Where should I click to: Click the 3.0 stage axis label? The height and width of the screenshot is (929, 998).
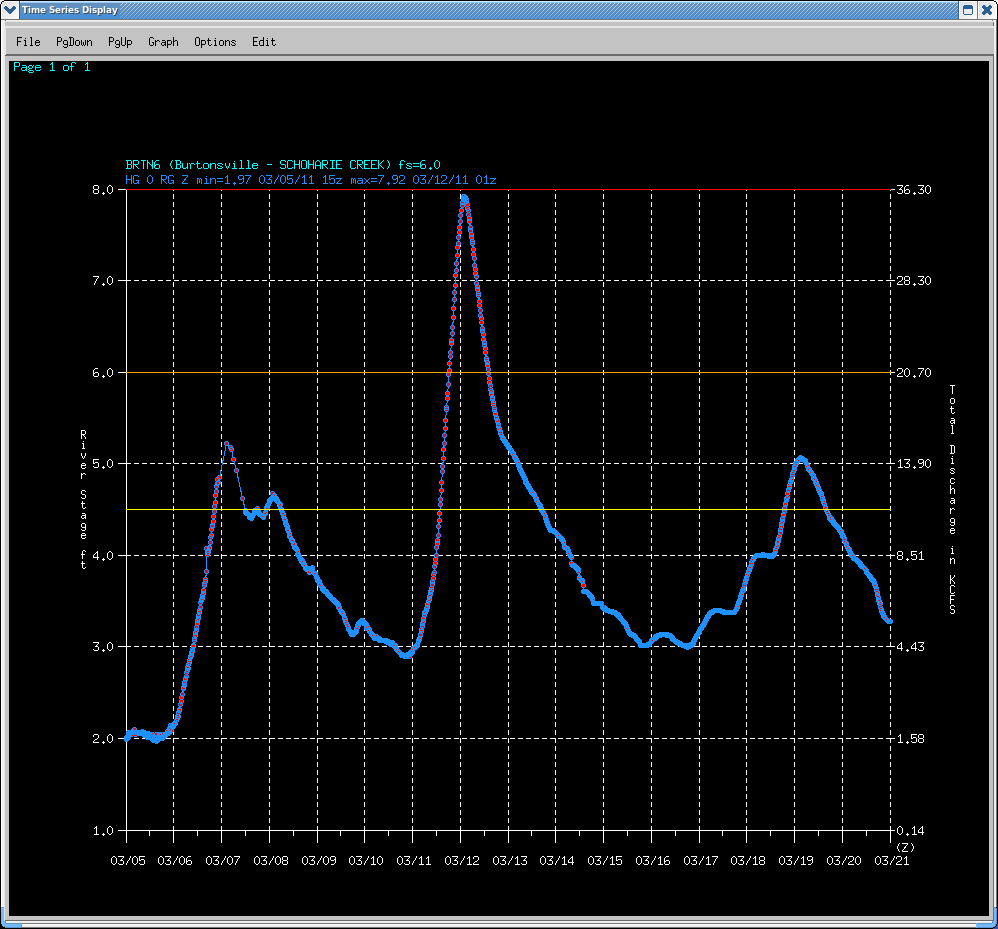[x=103, y=647]
